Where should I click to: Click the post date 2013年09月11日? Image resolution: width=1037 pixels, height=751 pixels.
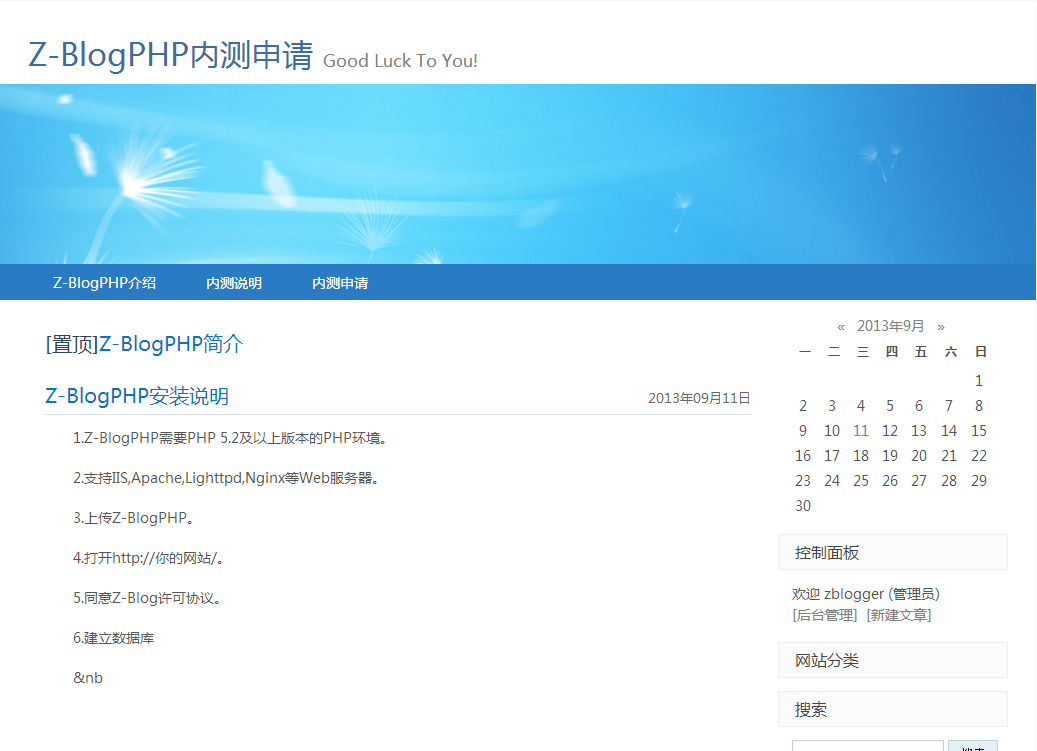(x=699, y=398)
